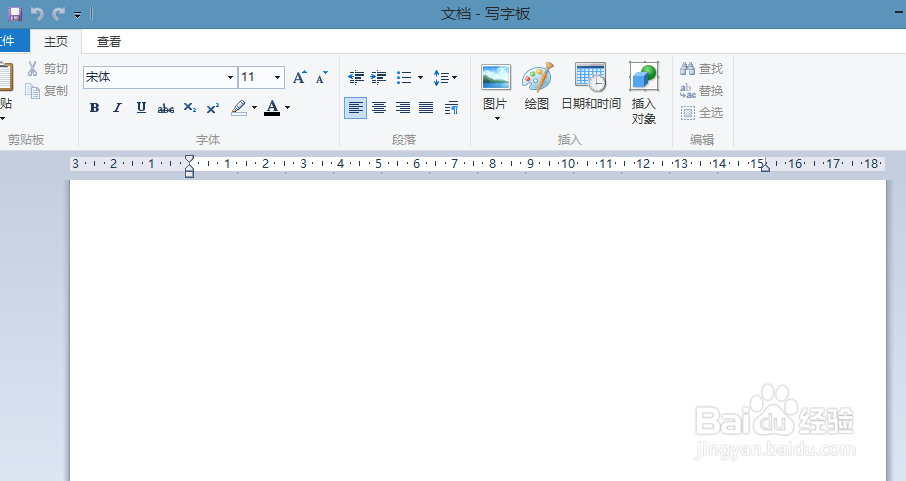Insert 日期和时间 date and time
The image size is (906, 481).
pos(591,86)
